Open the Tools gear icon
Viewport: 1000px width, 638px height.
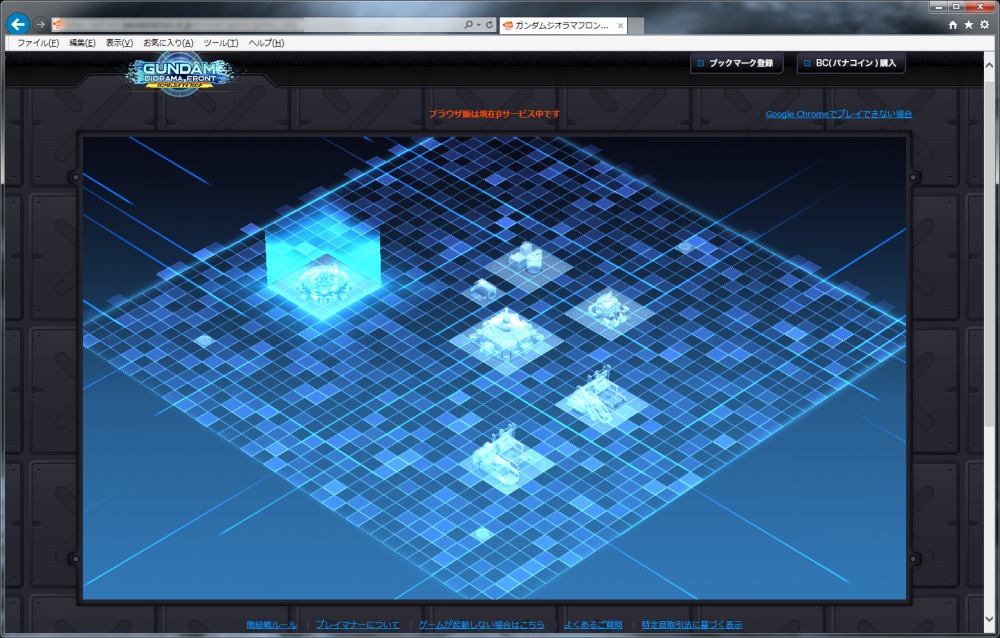click(x=984, y=24)
